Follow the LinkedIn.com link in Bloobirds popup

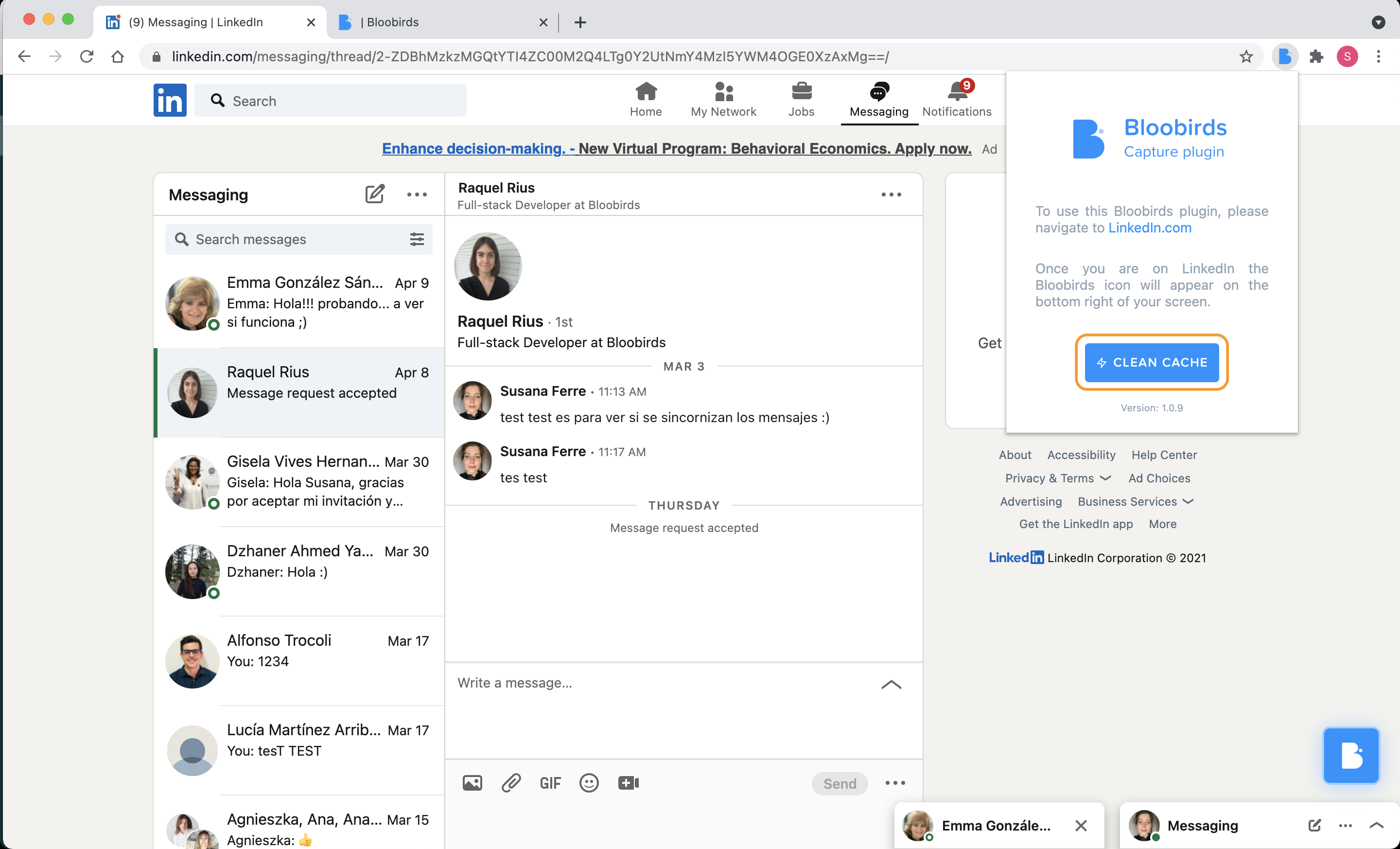coord(1150,228)
